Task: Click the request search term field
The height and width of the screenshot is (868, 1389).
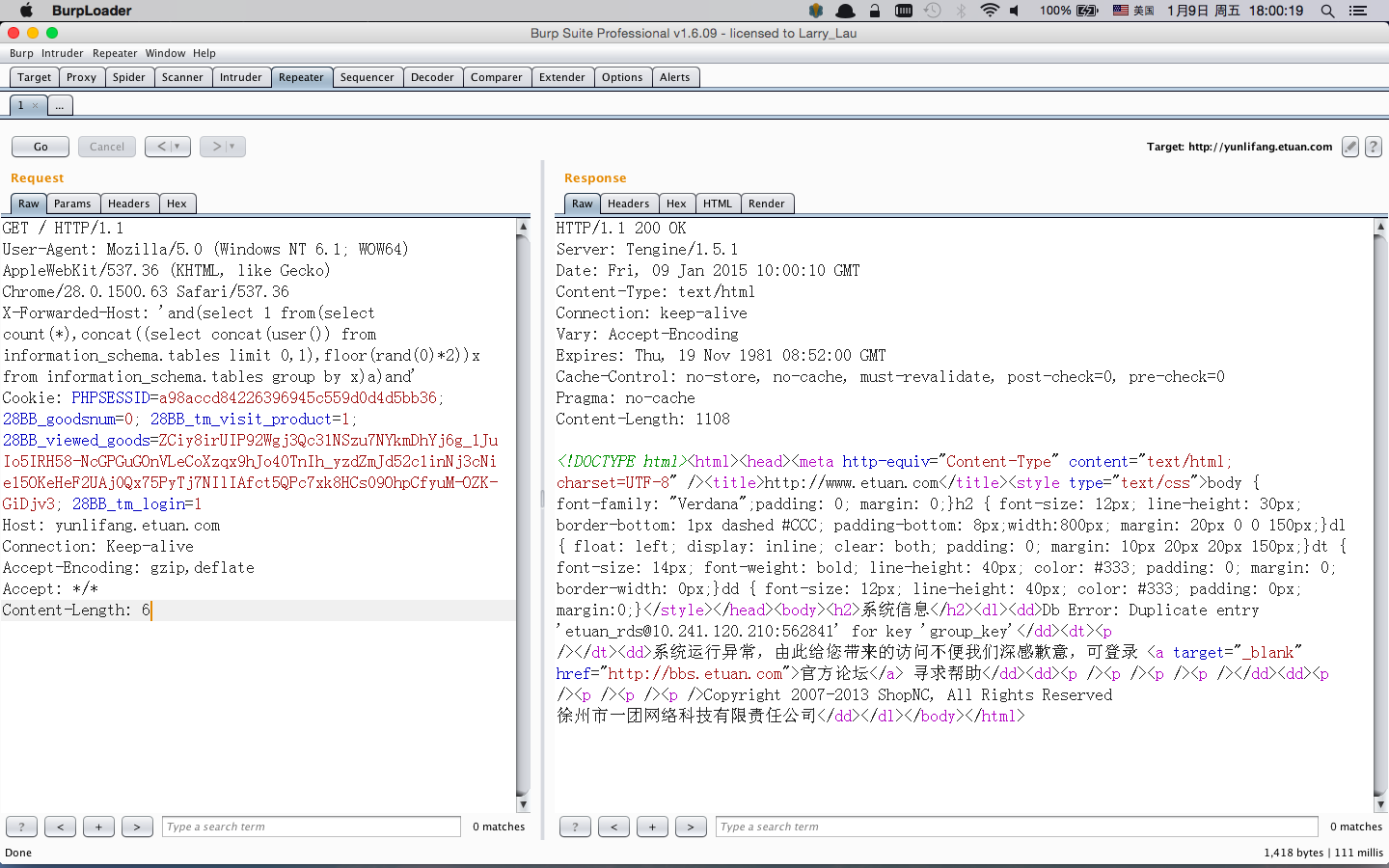Action: [312, 827]
